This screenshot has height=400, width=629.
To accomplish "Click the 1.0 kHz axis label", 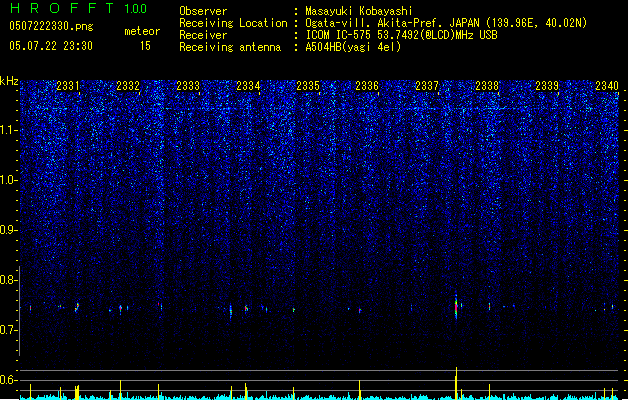I will (x=9, y=180).
